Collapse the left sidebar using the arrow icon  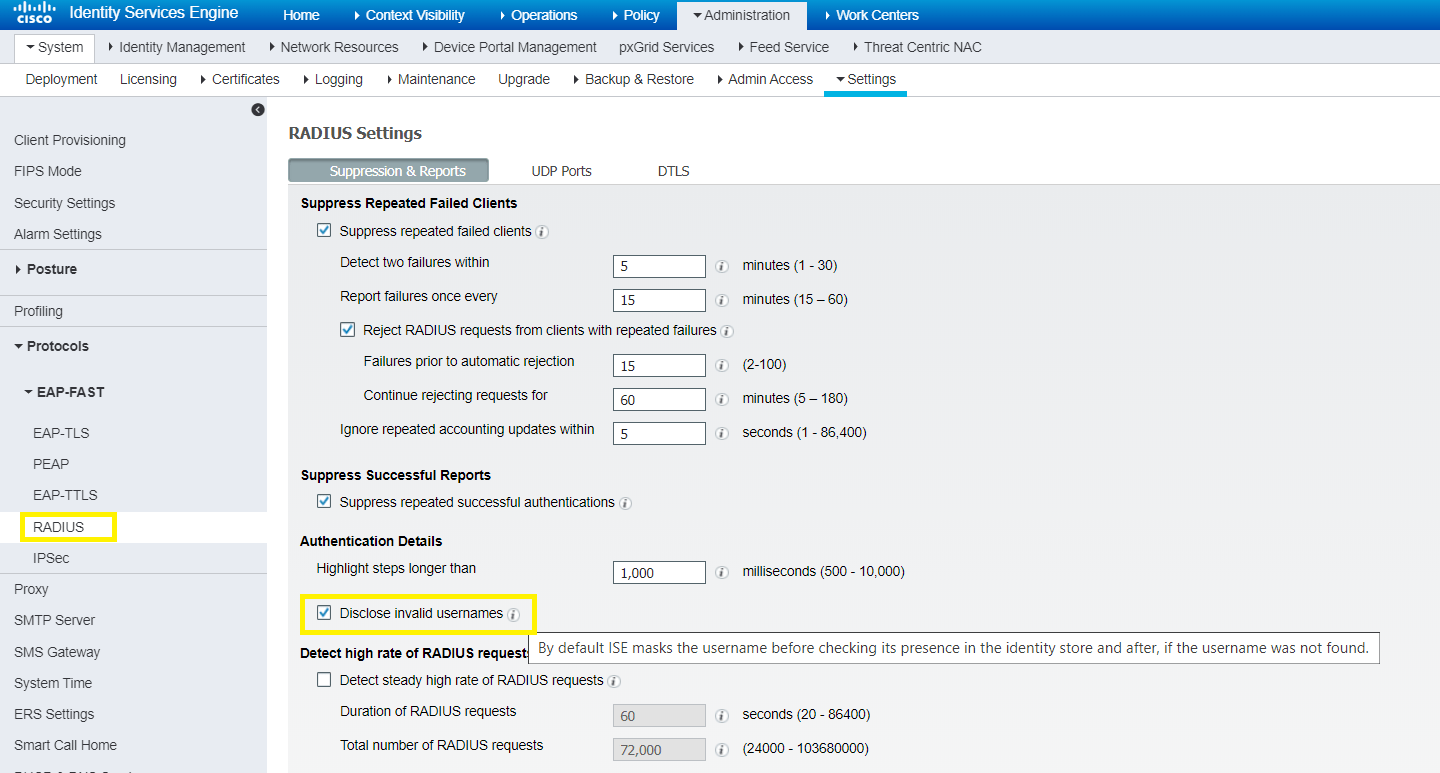tap(258, 109)
